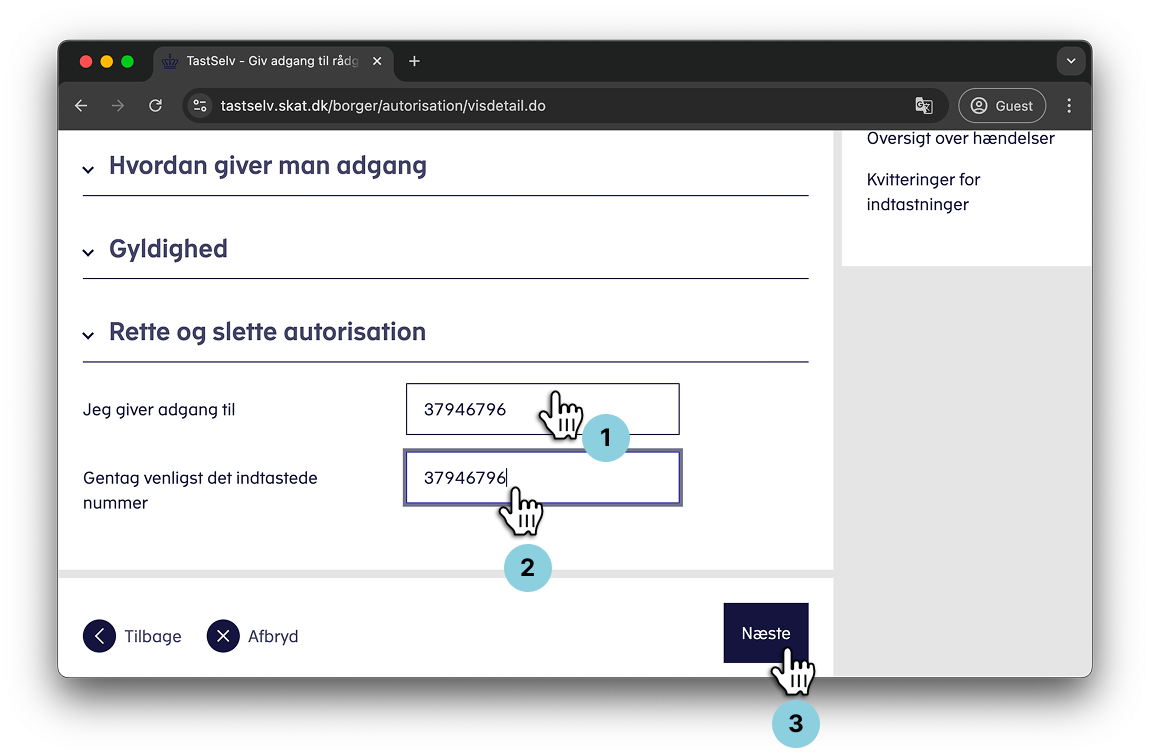1150x754 pixels.
Task: Close the TastSelv tab
Action: coord(377,62)
